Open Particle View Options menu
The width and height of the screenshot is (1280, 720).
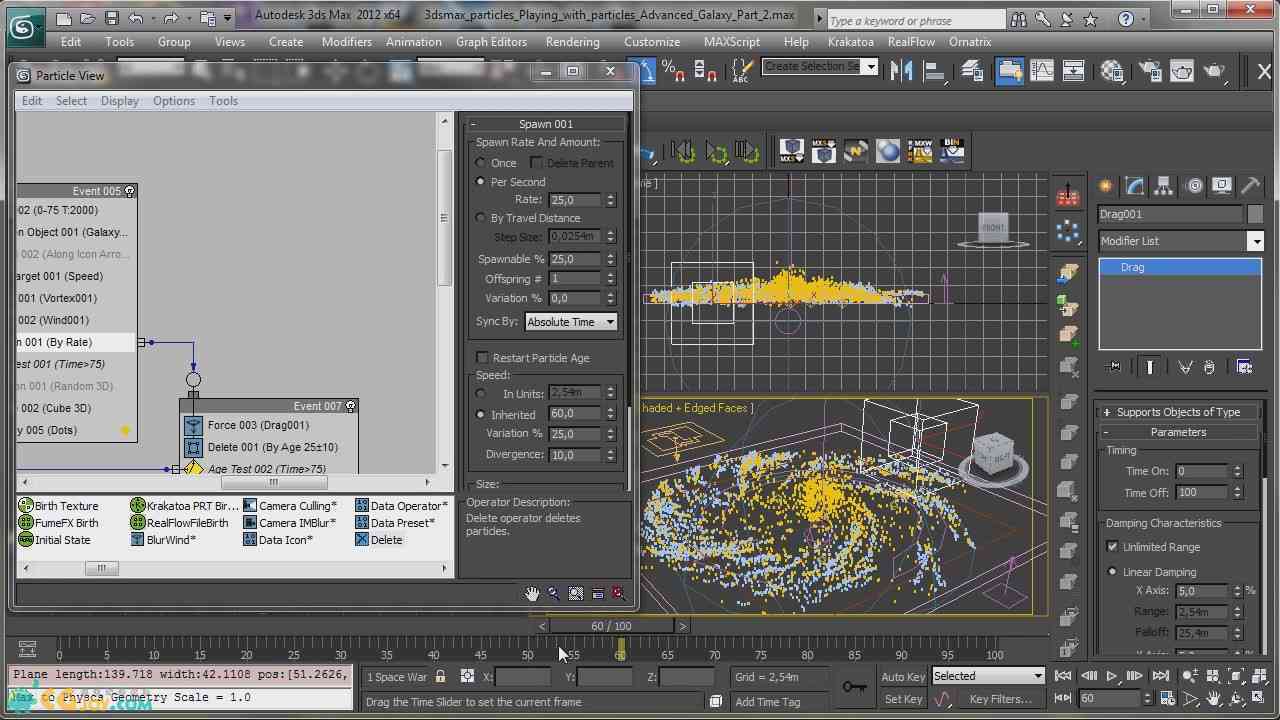174,101
